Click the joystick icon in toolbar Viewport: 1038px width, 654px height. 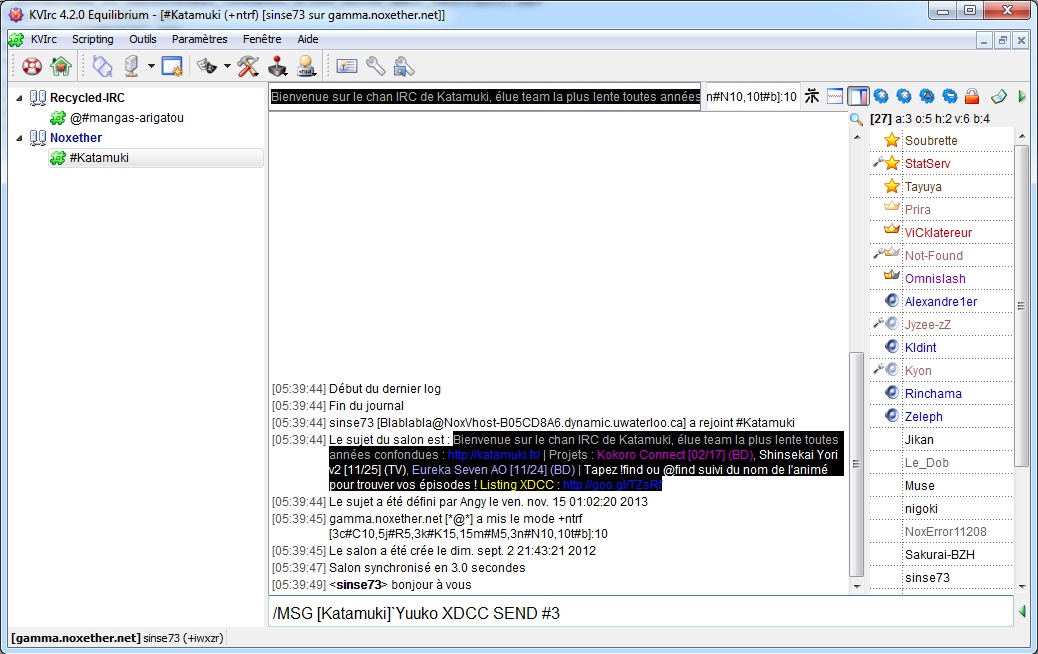tap(277, 67)
